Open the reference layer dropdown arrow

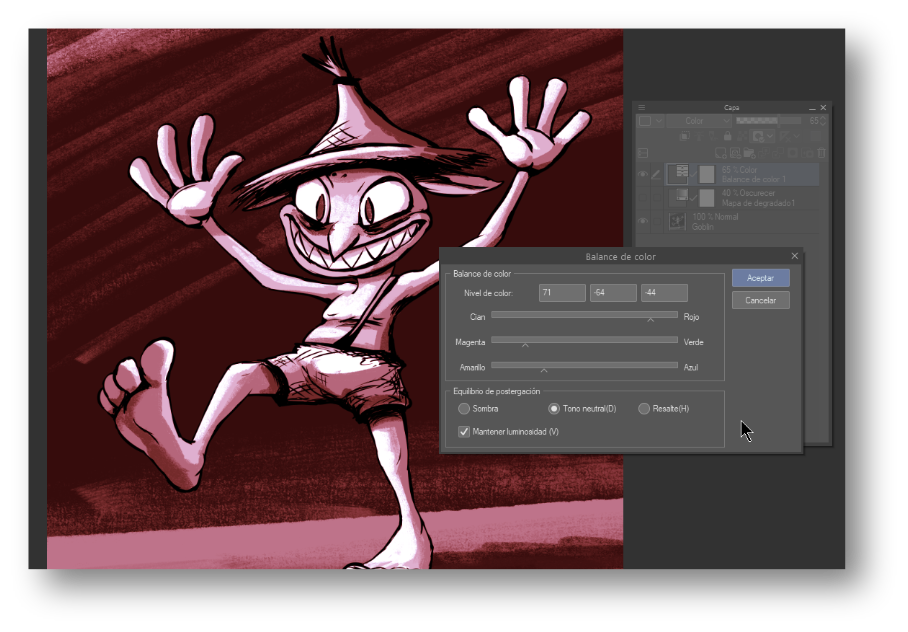(771, 136)
